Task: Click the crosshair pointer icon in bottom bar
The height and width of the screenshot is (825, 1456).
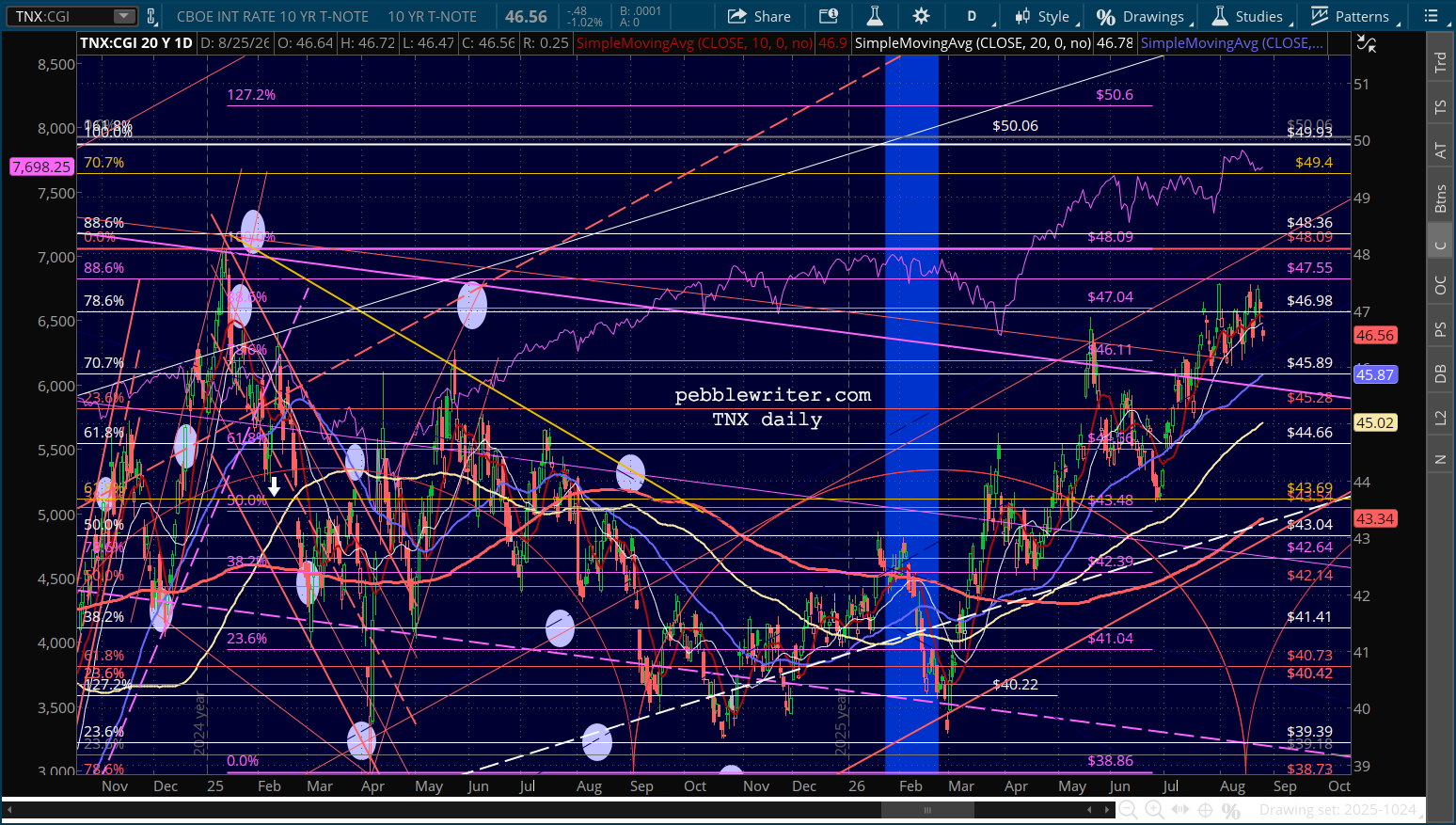Action: tap(1205, 810)
